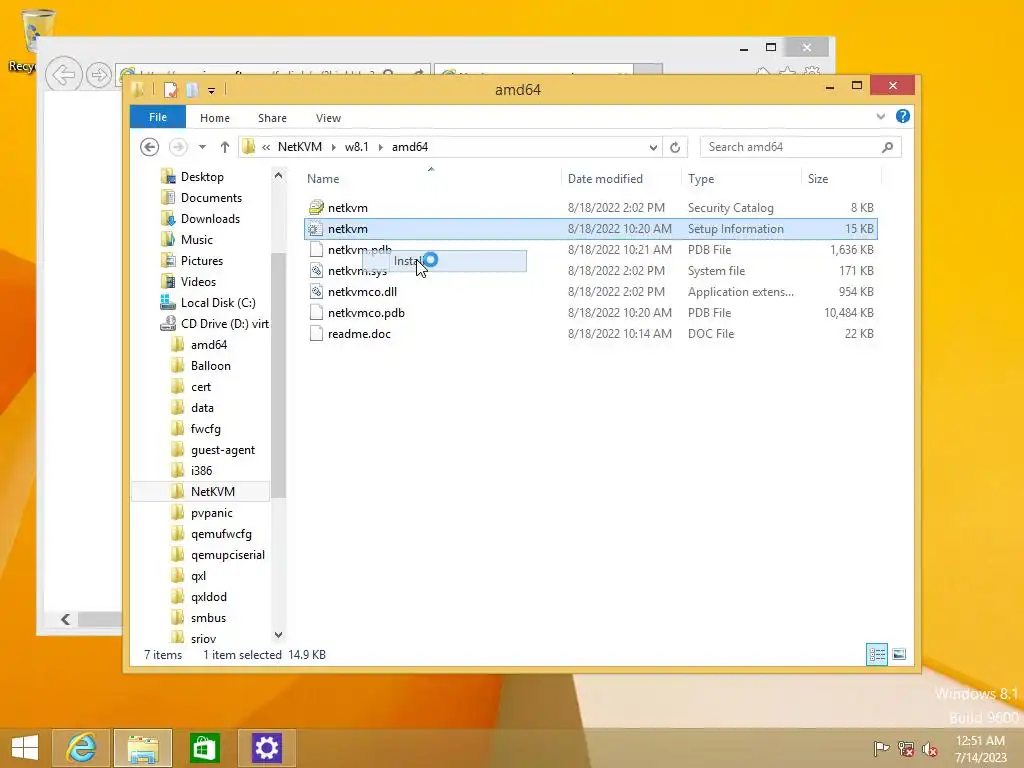Viewport: 1024px width, 768px height.
Task: Go up one folder level
Action: (x=225, y=147)
